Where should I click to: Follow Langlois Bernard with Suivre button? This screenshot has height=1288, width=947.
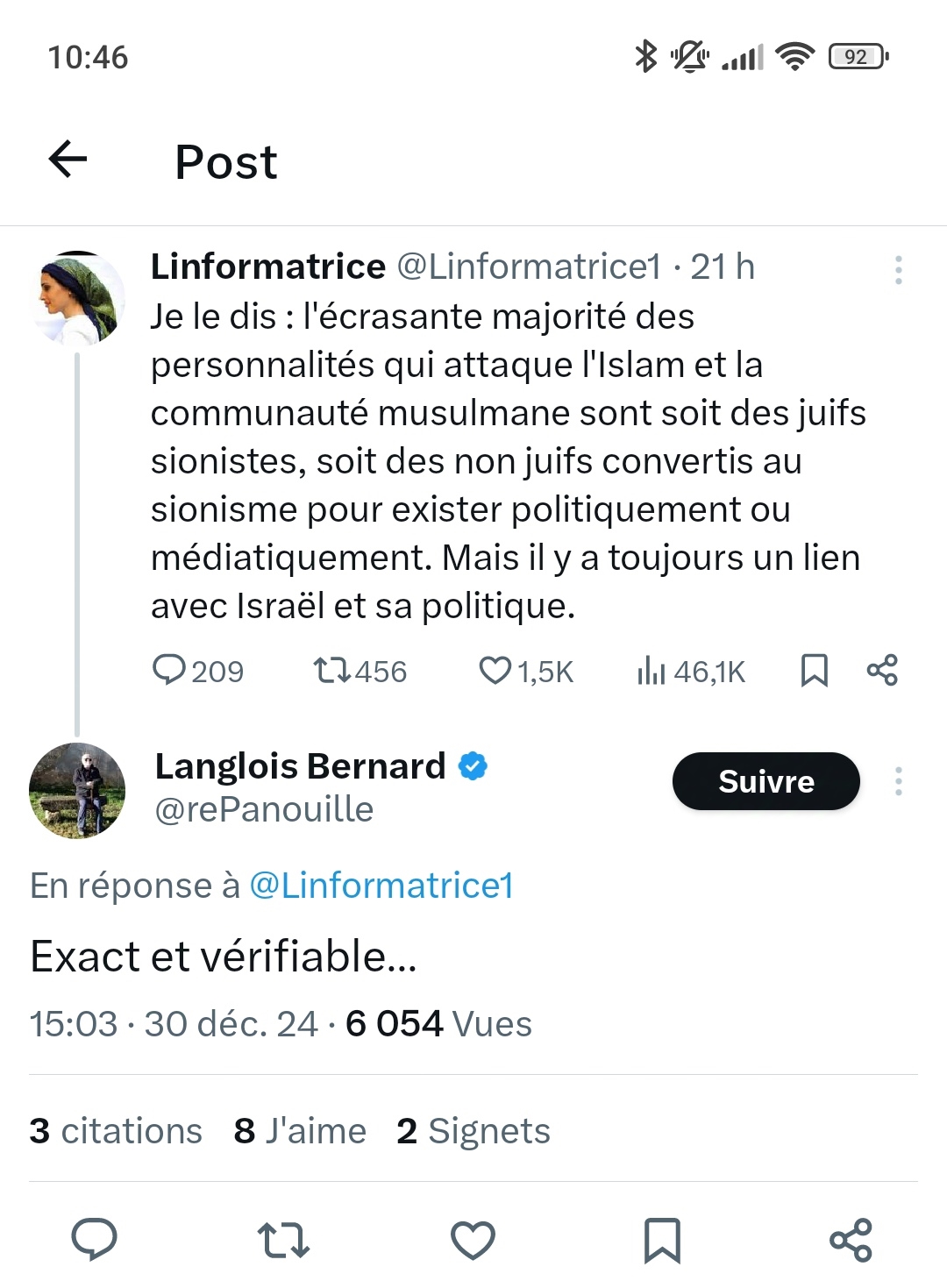pyautogui.click(x=765, y=781)
